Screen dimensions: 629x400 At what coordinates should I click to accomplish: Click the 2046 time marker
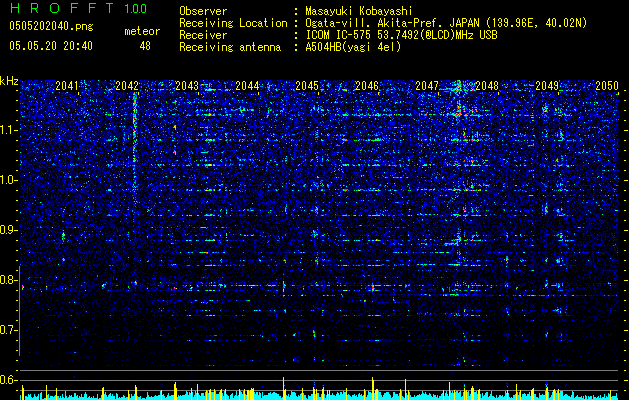pos(367,86)
